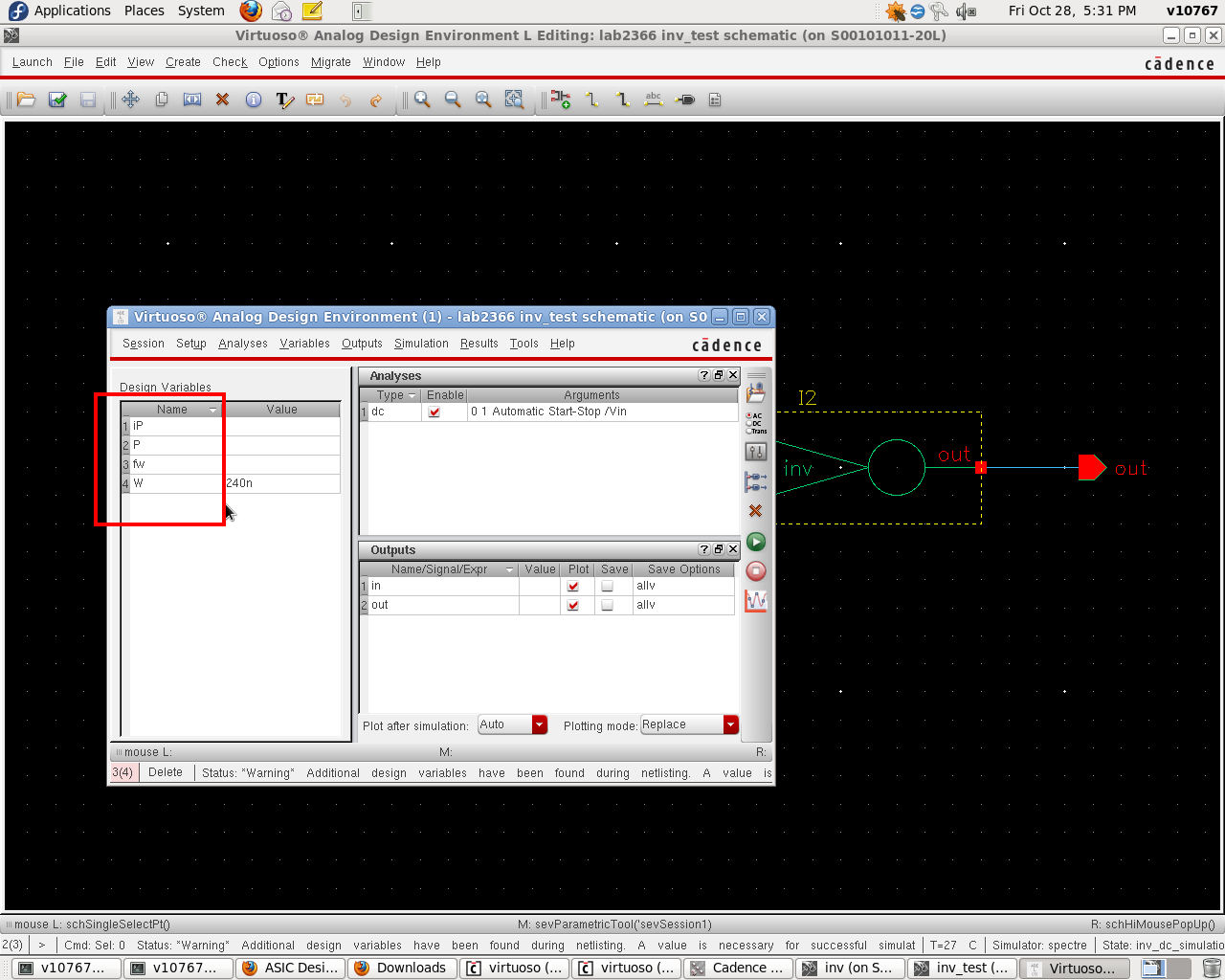Select the DC radio button in ADE sidebar
Image resolution: width=1225 pixels, height=980 pixels.
748,423
